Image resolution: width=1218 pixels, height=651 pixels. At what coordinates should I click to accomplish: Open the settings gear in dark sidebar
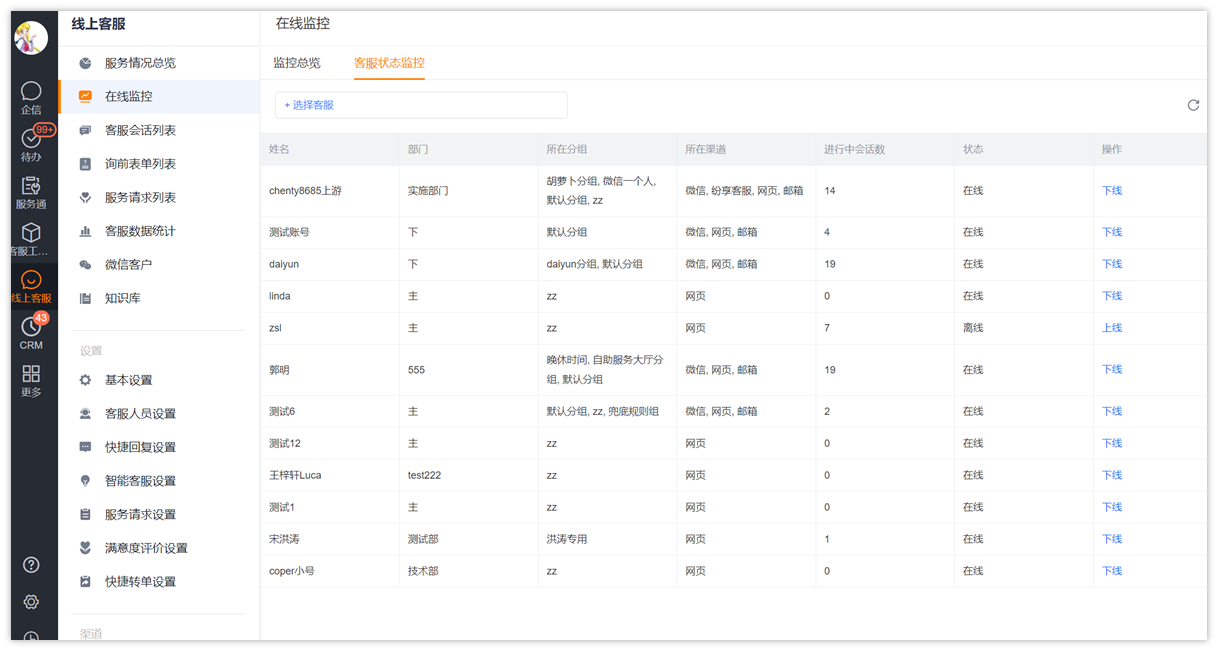point(31,602)
